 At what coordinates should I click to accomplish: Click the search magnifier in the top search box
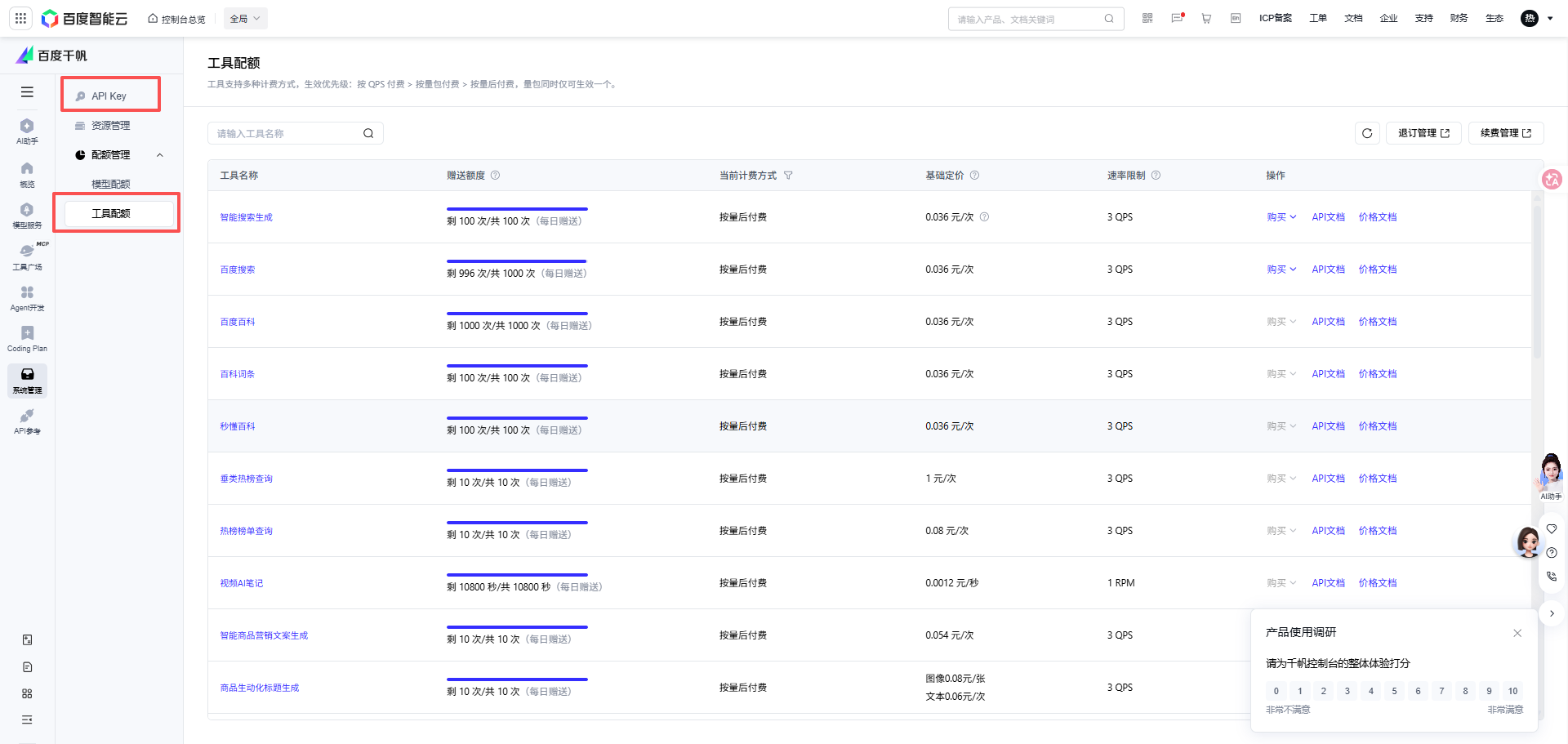point(1109,19)
